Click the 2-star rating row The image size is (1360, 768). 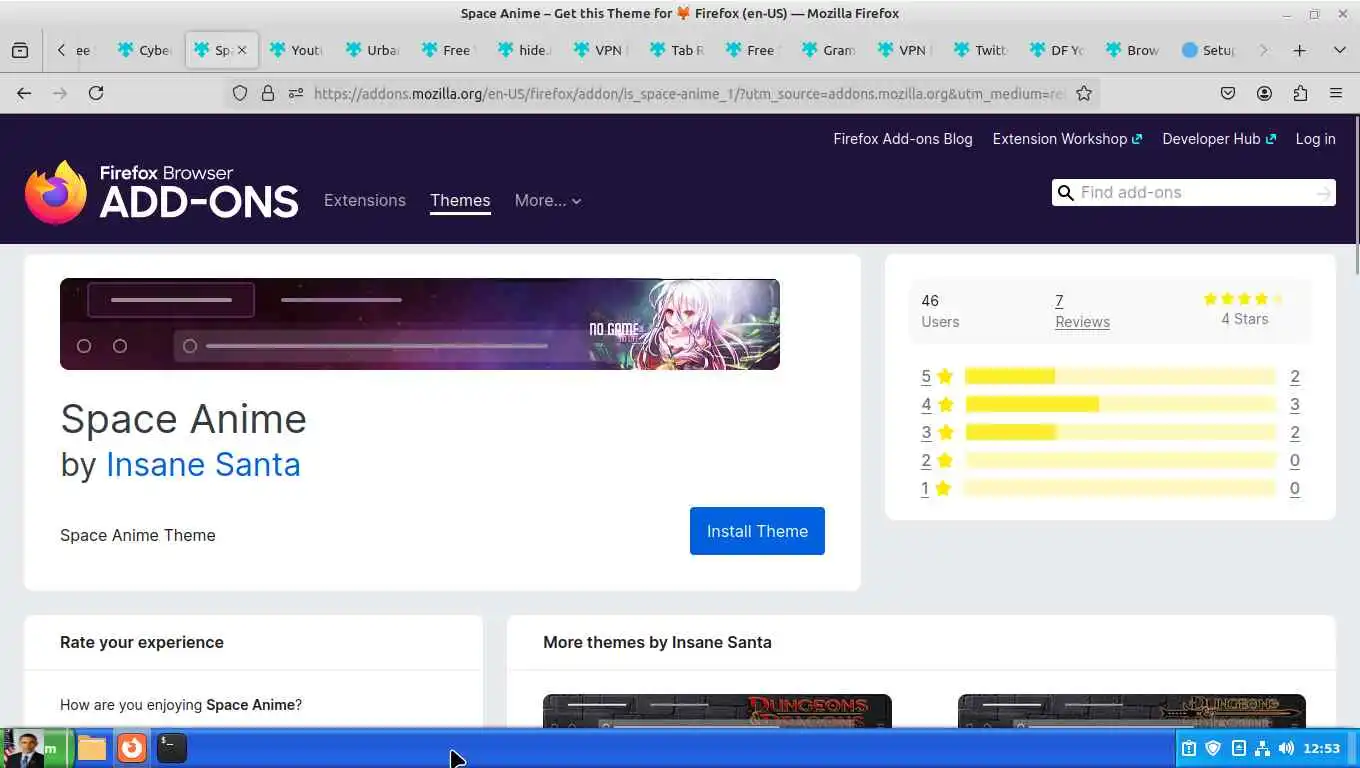tap(1110, 461)
